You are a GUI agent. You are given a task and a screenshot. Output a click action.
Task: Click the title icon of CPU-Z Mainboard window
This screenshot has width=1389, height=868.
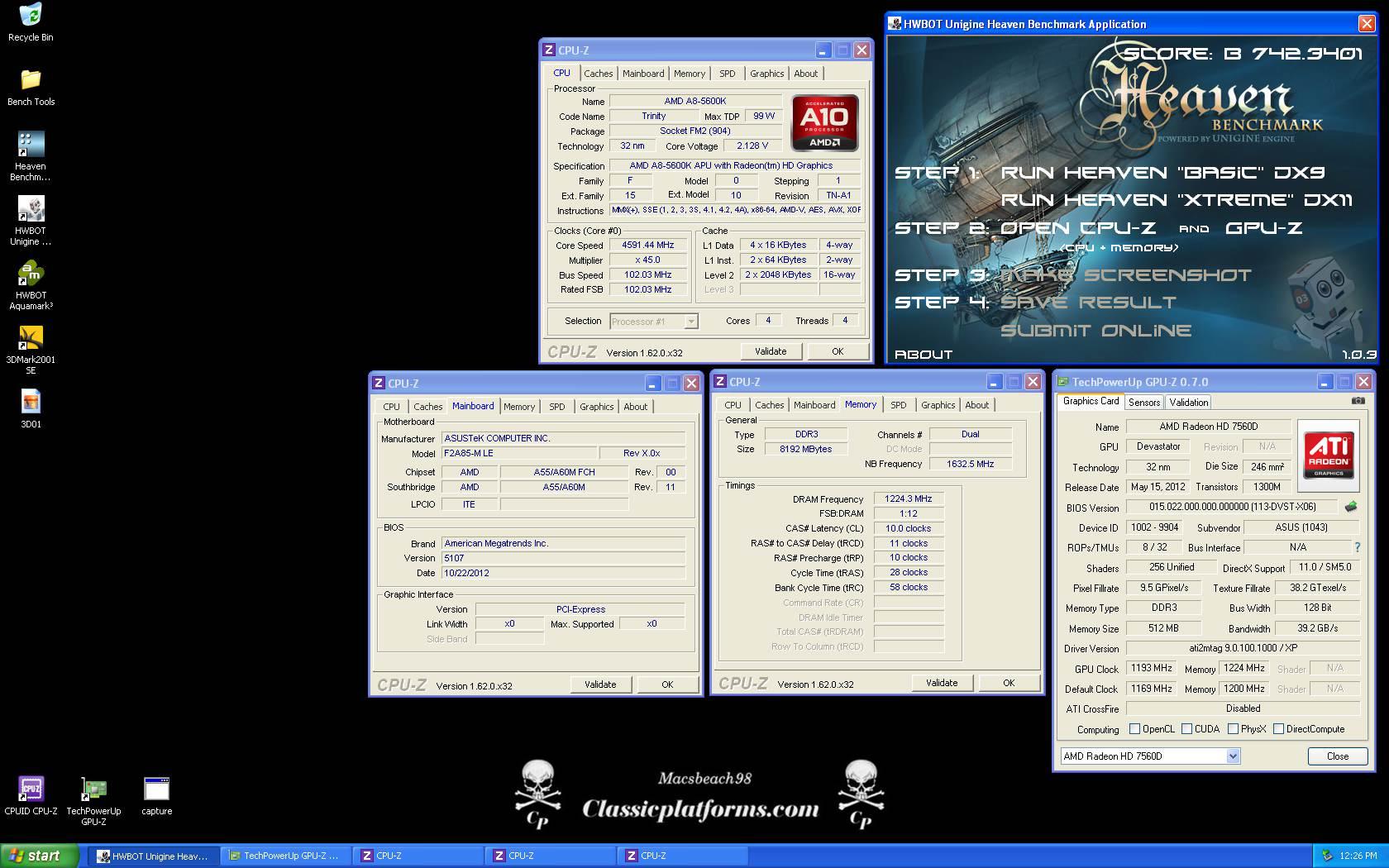click(379, 384)
